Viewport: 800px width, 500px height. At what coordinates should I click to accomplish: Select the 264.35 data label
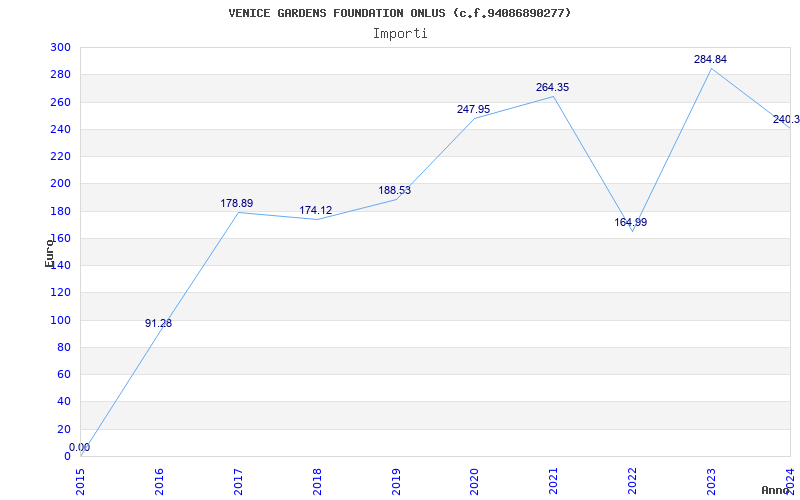pyautogui.click(x=553, y=87)
